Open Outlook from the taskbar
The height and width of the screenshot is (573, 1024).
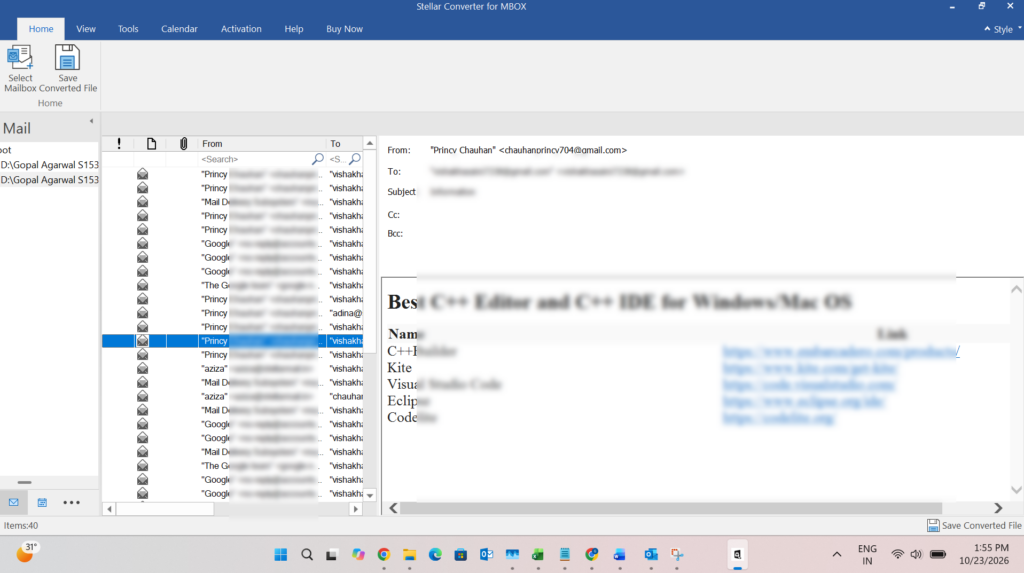click(x=487, y=555)
